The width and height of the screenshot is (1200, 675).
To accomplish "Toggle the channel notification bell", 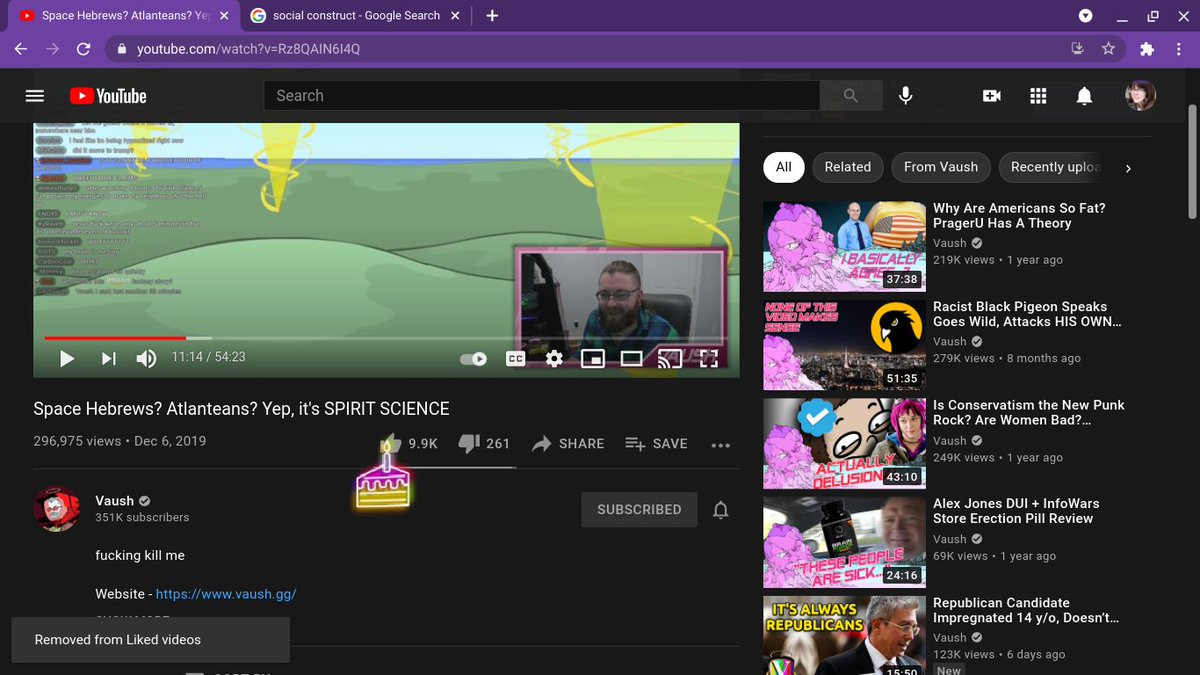I will click(720, 510).
